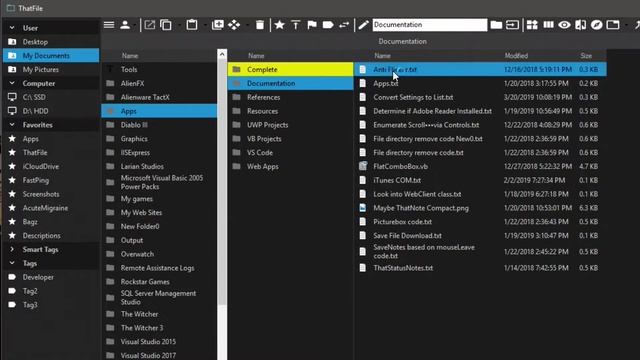Collapse the Tags section in sidebar

(12, 263)
